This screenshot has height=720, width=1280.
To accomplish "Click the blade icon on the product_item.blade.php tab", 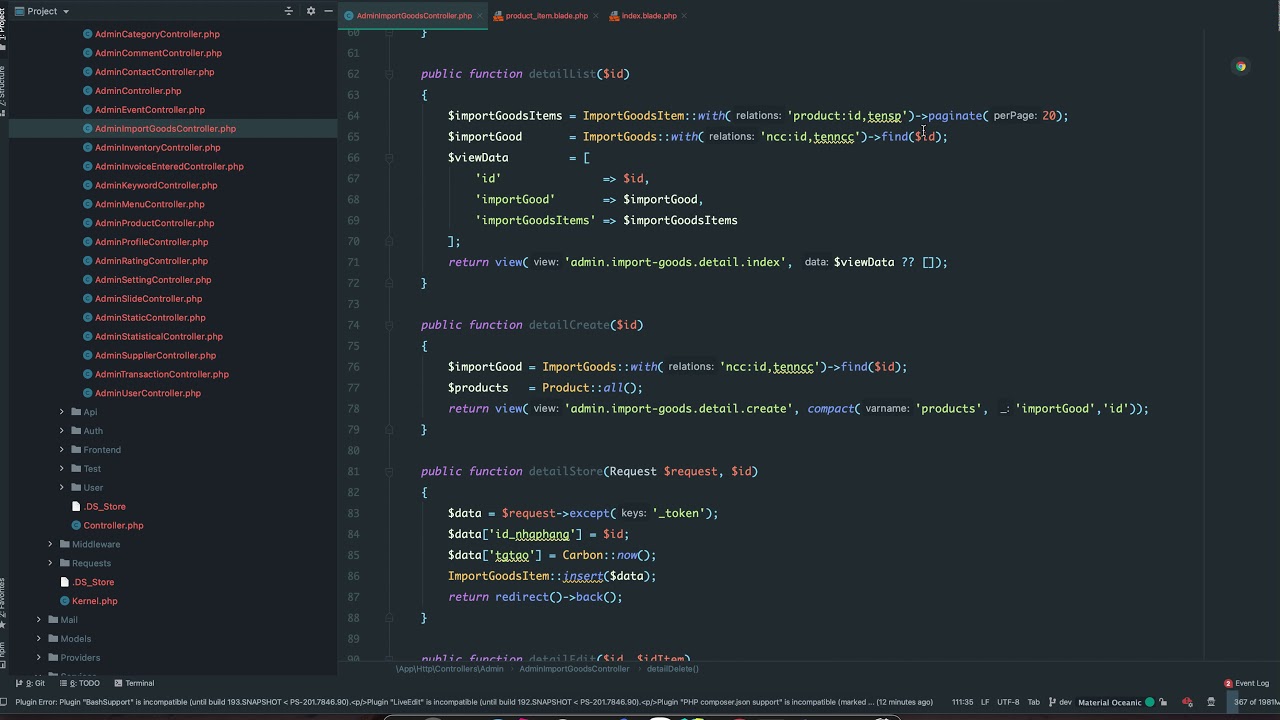I will 498,16.
